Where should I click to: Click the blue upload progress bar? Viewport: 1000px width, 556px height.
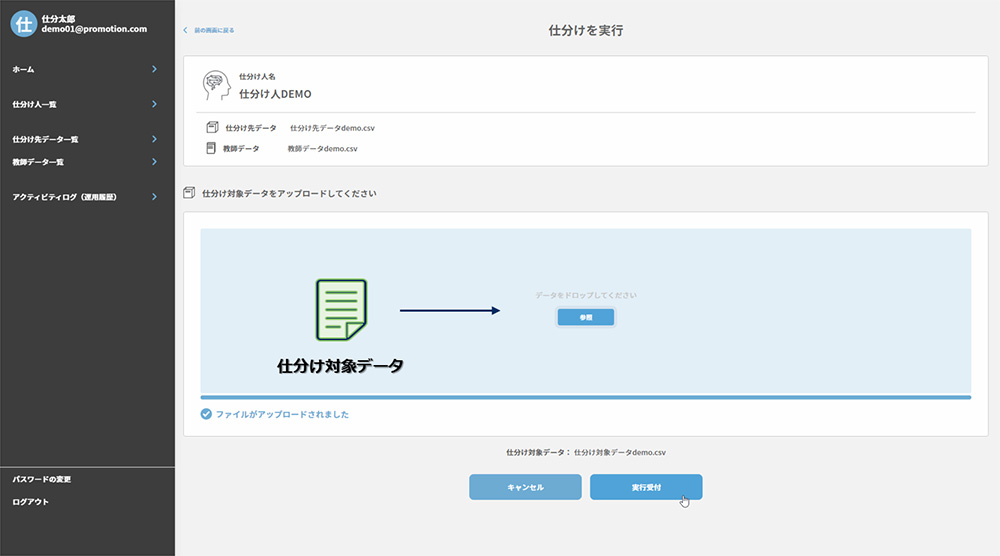pyautogui.click(x=585, y=397)
